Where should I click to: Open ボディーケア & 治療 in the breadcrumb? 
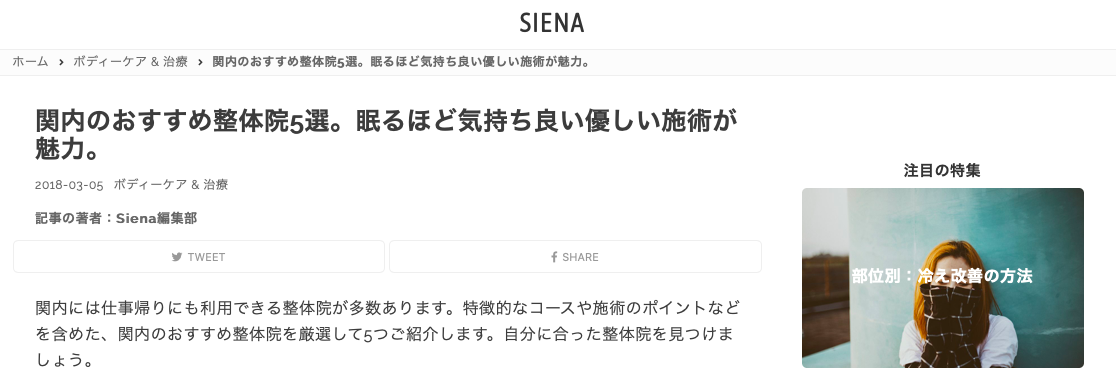point(130,62)
